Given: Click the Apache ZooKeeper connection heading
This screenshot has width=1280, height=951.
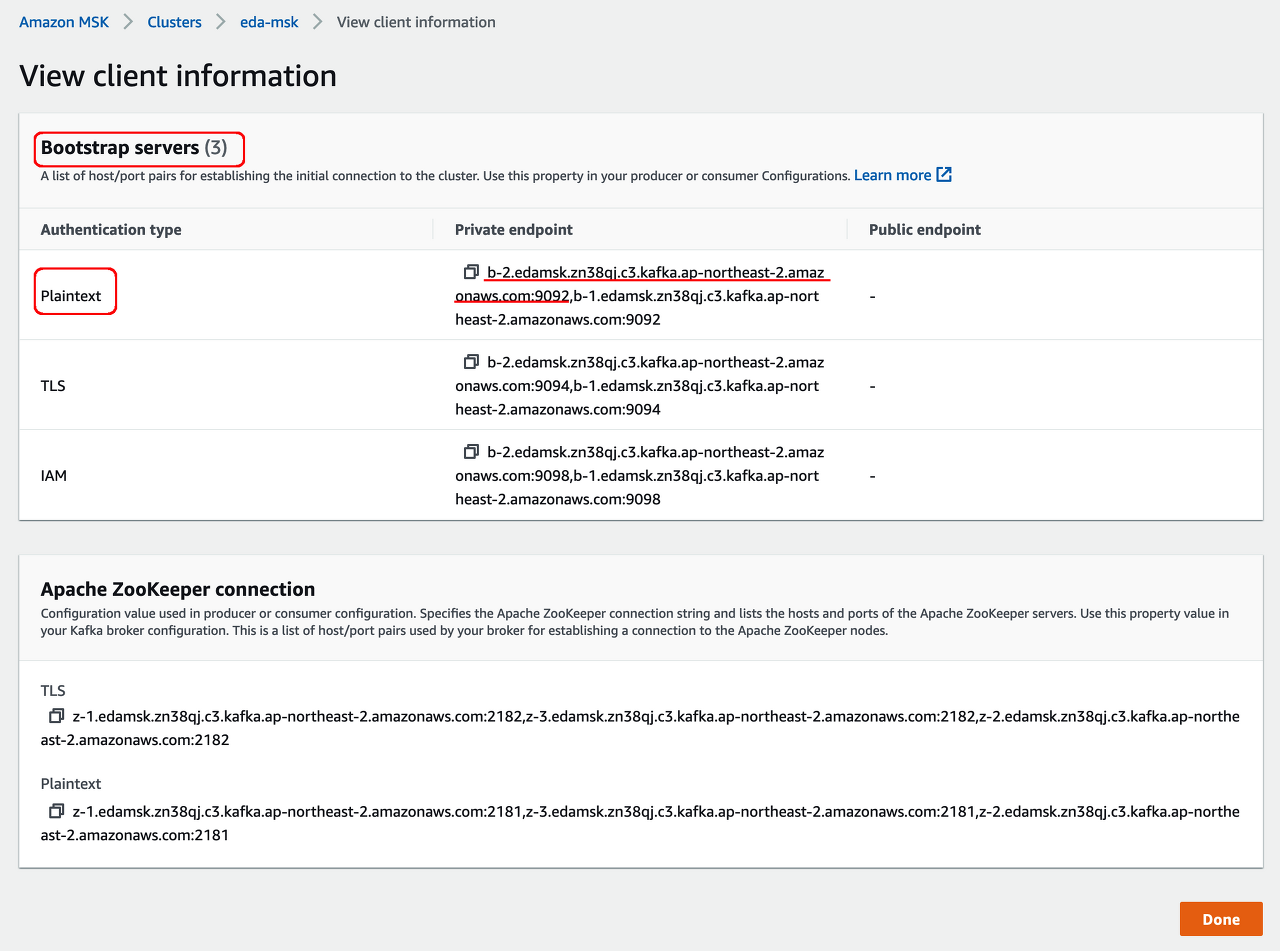Looking at the screenshot, I should [x=178, y=589].
